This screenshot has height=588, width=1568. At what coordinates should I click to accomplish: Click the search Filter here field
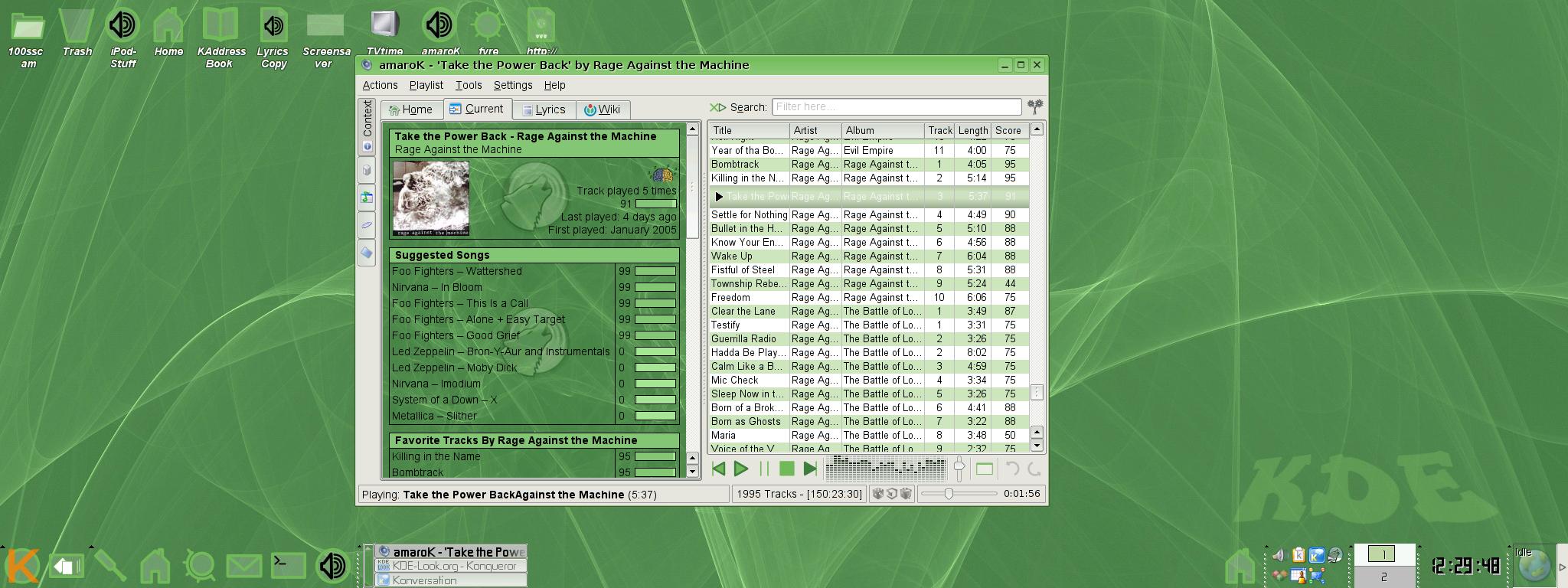click(x=897, y=106)
